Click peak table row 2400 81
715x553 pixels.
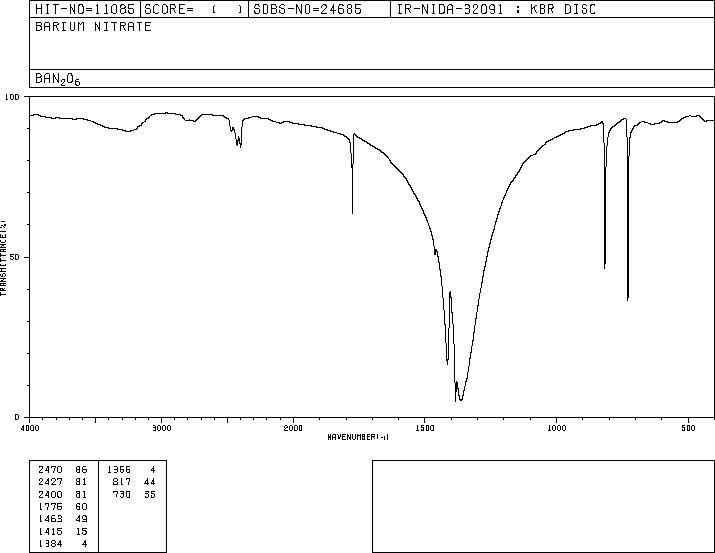coord(63,495)
